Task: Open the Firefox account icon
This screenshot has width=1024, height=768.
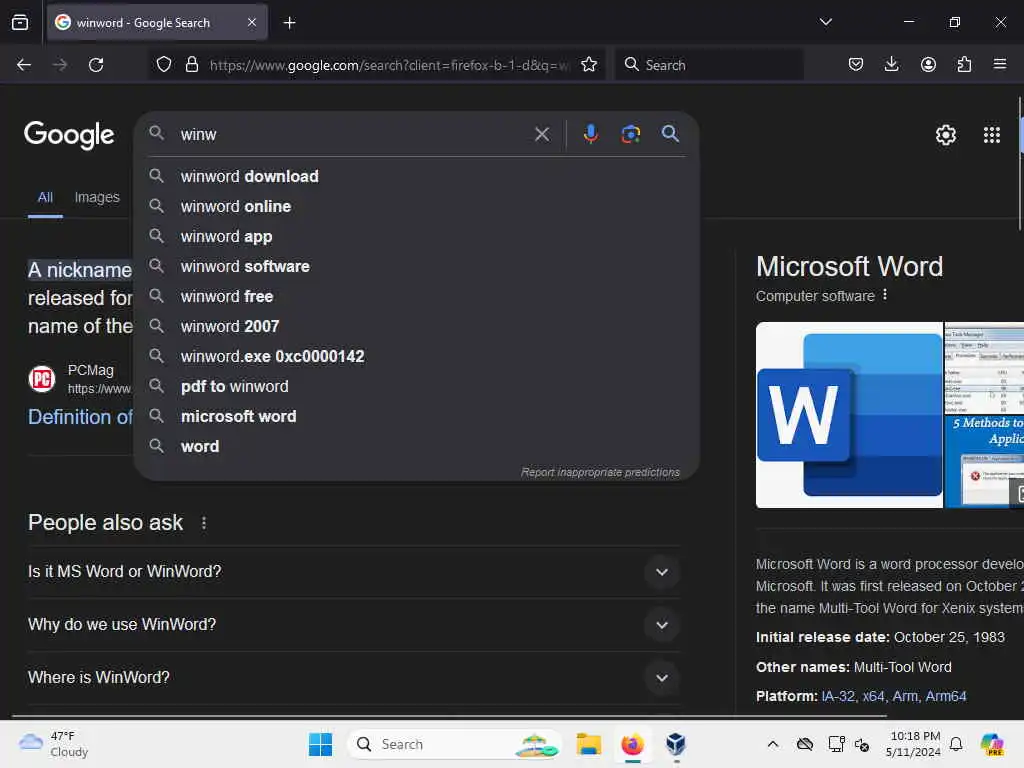Action: 928,65
